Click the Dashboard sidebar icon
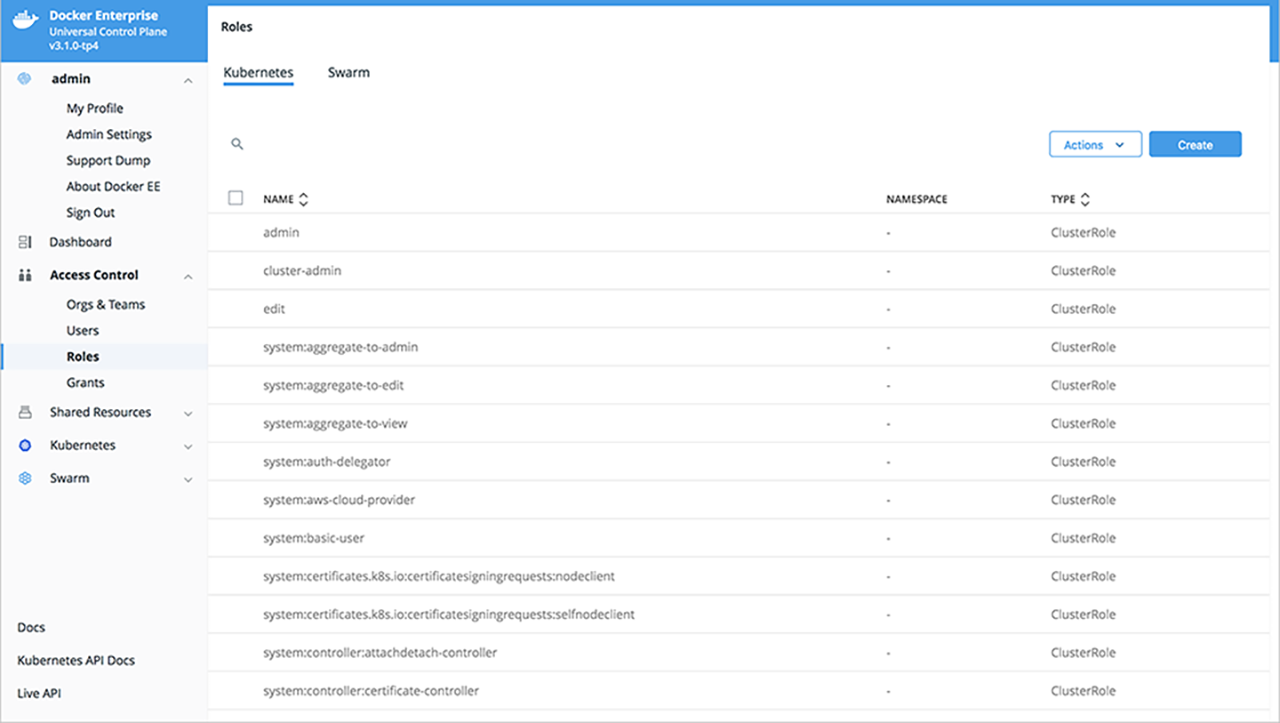The image size is (1280, 723). [25, 242]
